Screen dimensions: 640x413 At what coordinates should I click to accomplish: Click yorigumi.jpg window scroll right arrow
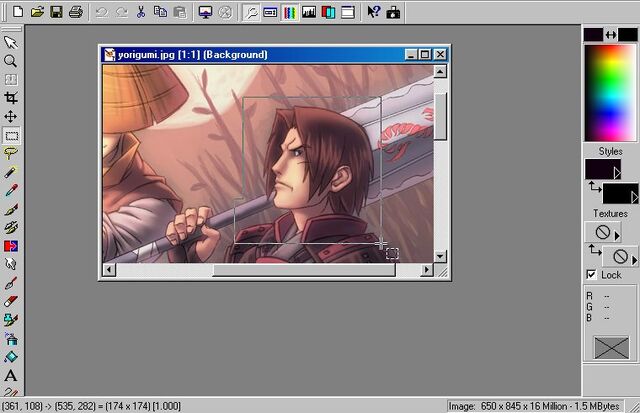point(427,270)
